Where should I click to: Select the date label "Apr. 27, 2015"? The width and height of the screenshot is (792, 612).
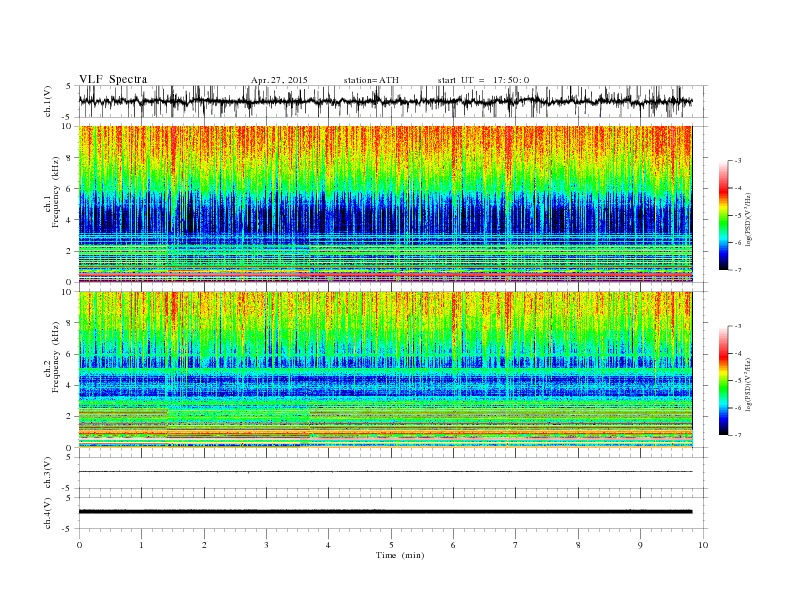(x=279, y=80)
